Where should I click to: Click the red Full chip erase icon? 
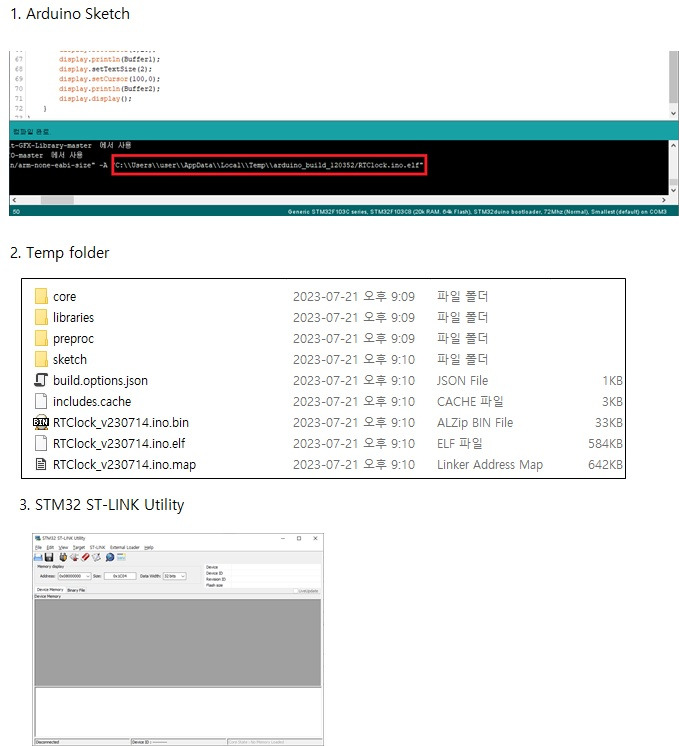pyautogui.click(x=85, y=557)
